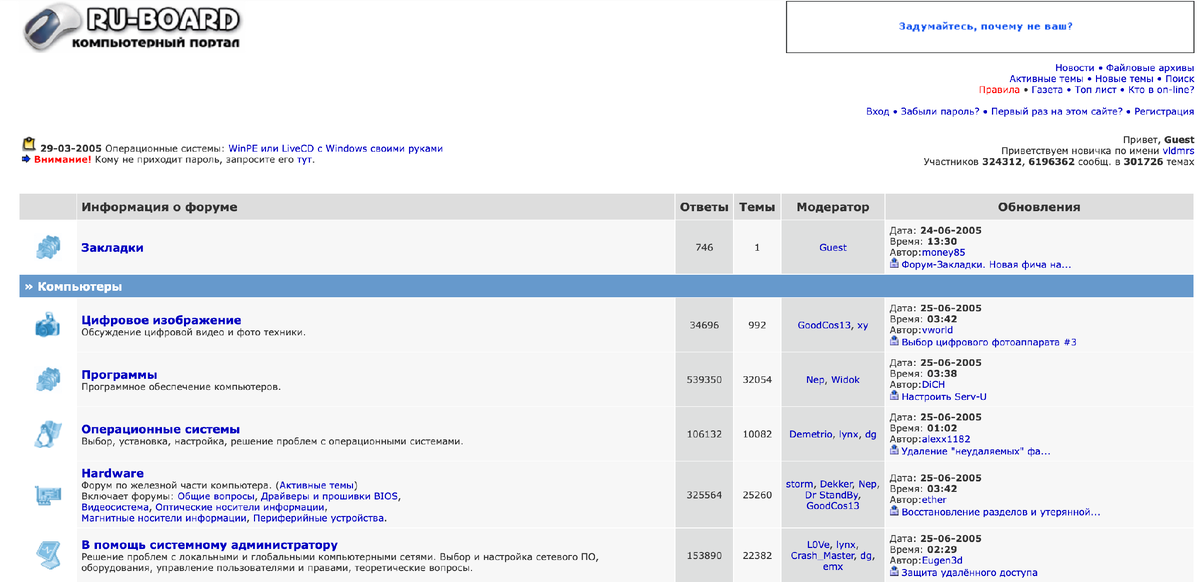
Task: Click author vworld link
Action: coord(937,330)
